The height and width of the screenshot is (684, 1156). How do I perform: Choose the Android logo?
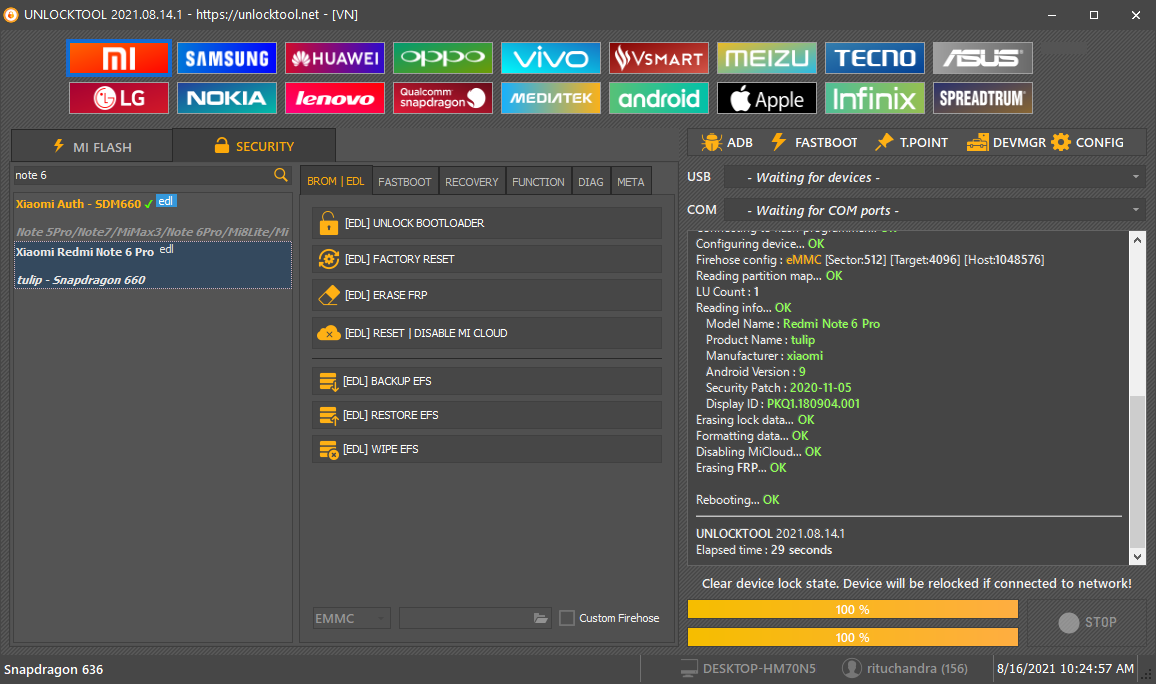[x=658, y=98]
